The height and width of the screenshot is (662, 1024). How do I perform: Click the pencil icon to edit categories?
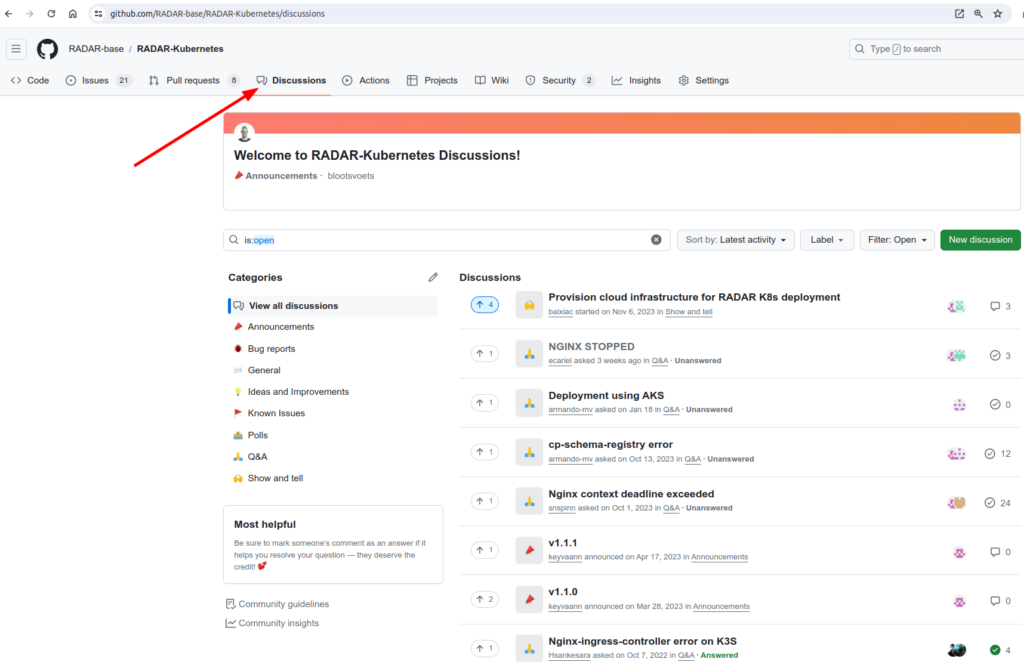(x=433, y=277)
